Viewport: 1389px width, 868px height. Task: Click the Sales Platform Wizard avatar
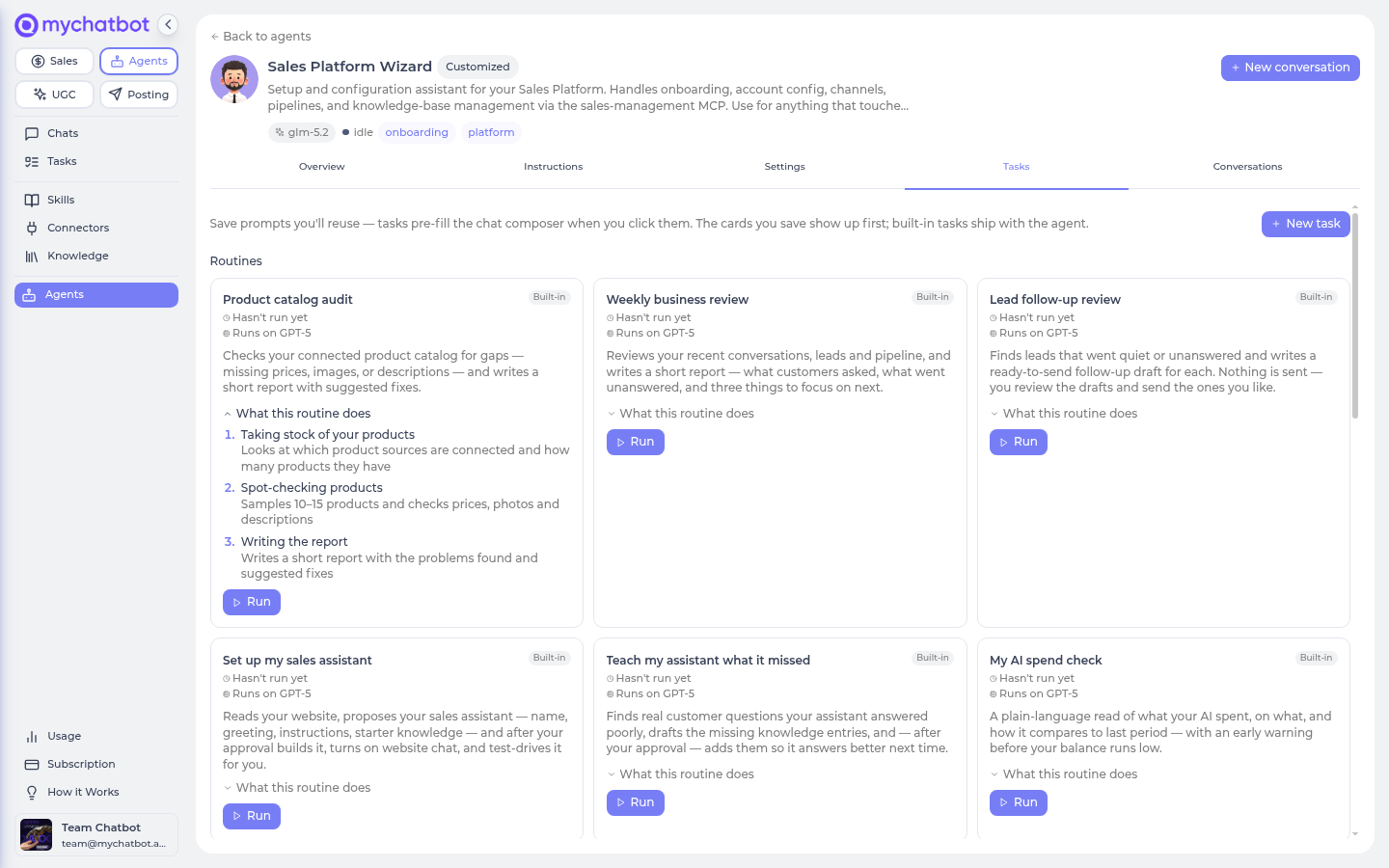pyautogui.click(x=234, y=79)
